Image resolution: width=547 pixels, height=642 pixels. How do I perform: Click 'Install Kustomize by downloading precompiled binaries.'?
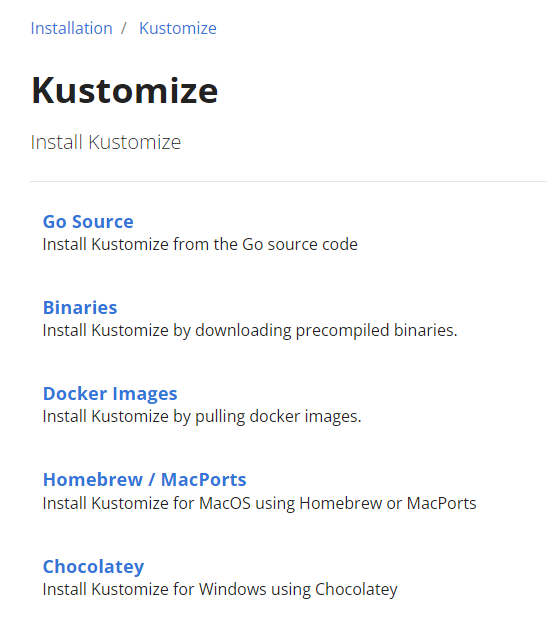250,330
